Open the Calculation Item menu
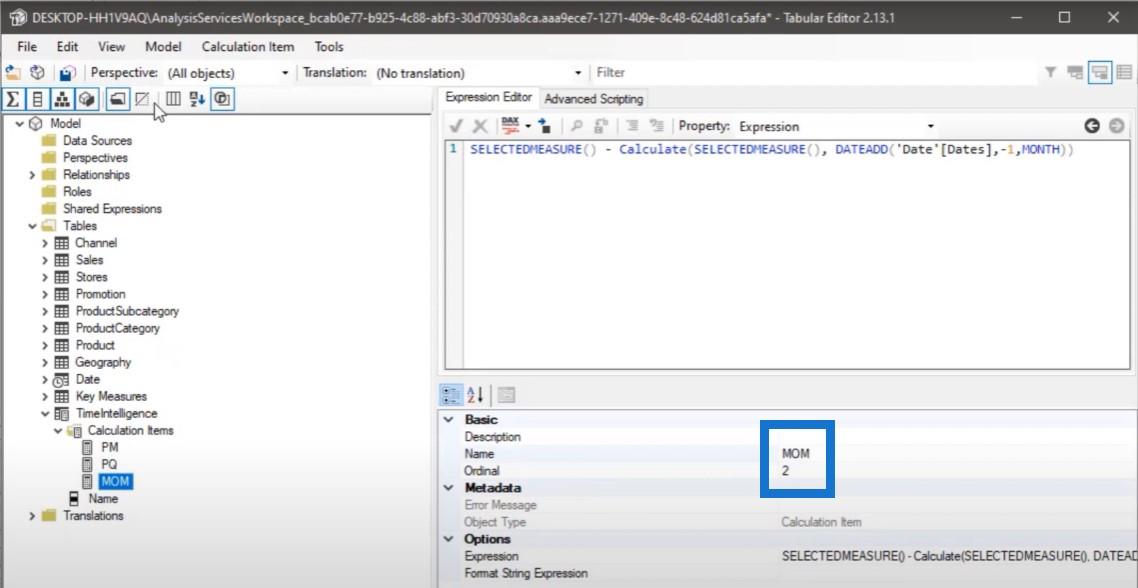The image size is (1138, 588). click(248, 46)
